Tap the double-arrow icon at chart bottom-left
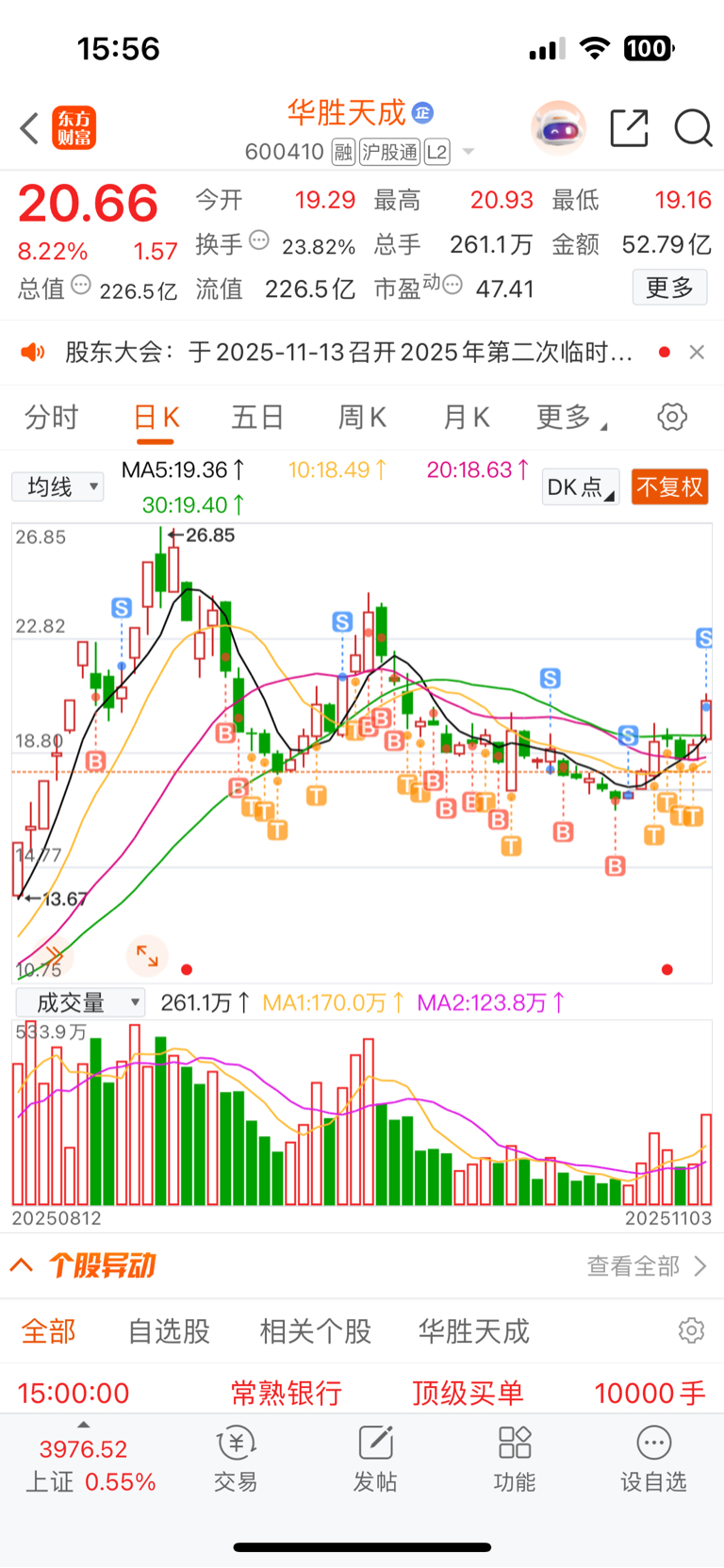The image size is (724, 1568). click(x=52, y=955)
